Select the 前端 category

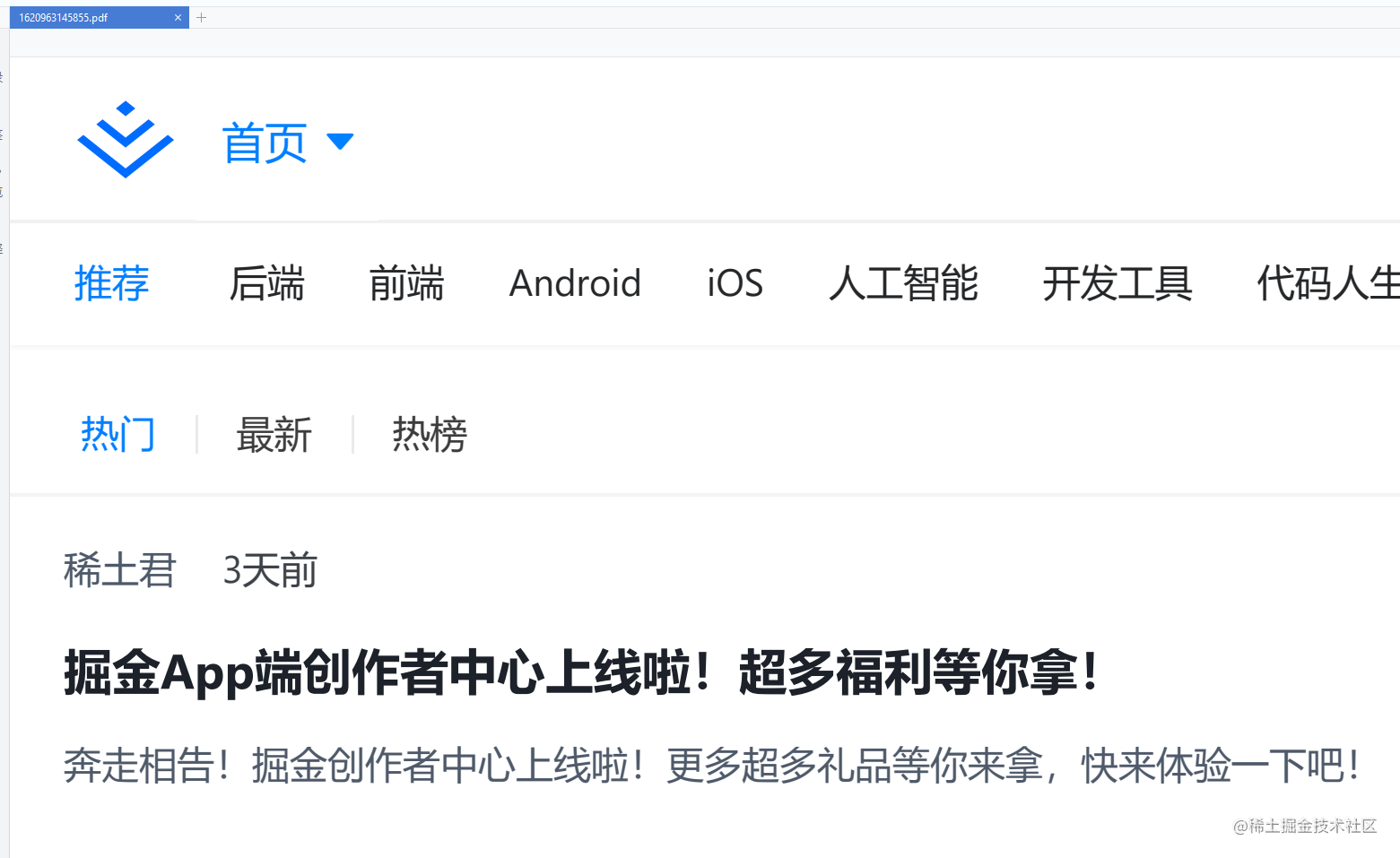coord(406,283)
